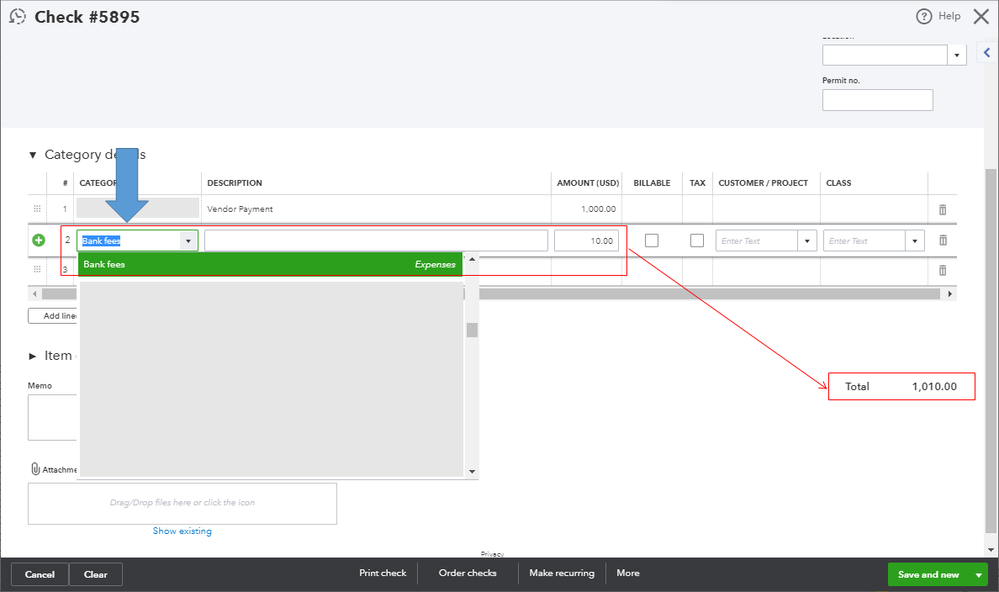Open recent transactions history icon
The height and width of the screenshot is (592, 999).
(18, 17)
